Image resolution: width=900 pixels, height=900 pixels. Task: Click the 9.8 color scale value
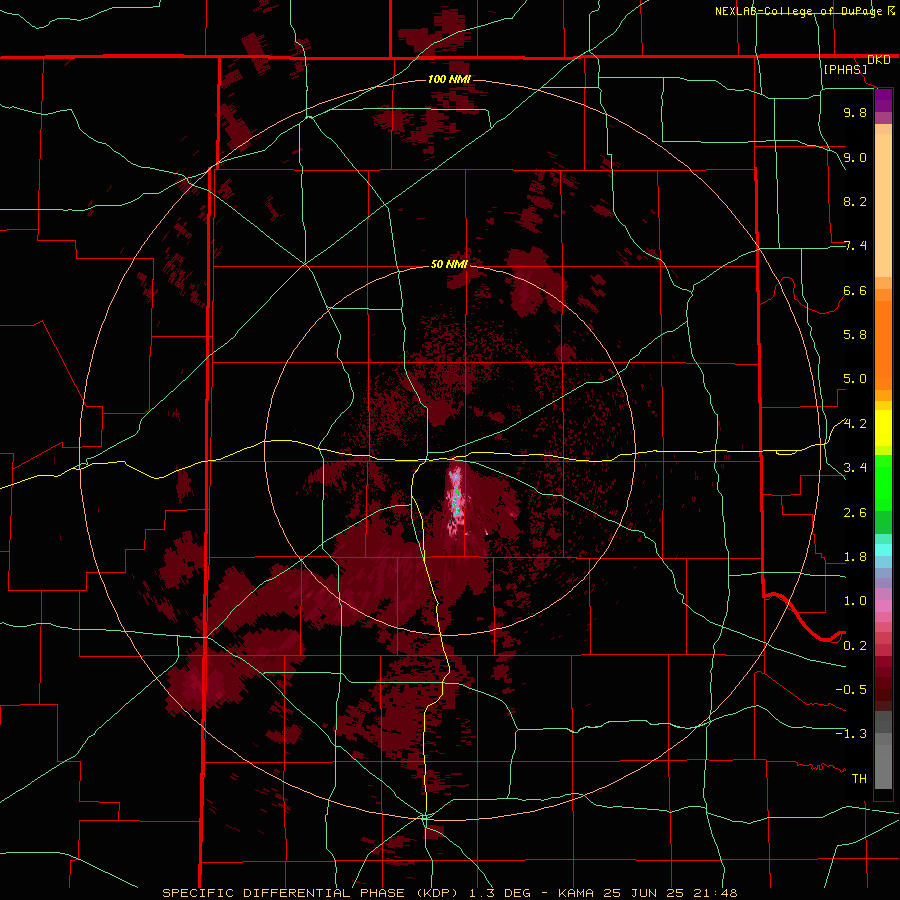point(855,112)
